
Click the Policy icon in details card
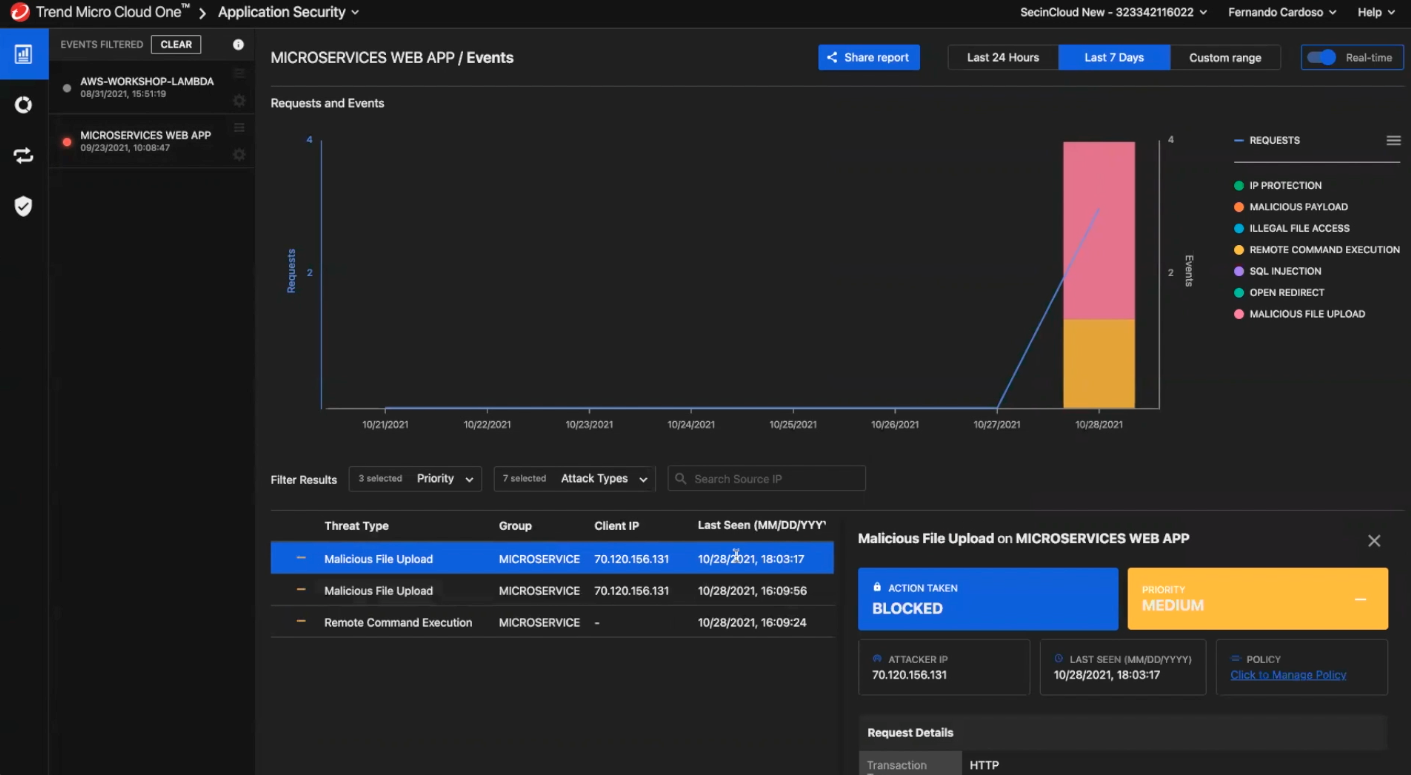(x=1236, y=659)
